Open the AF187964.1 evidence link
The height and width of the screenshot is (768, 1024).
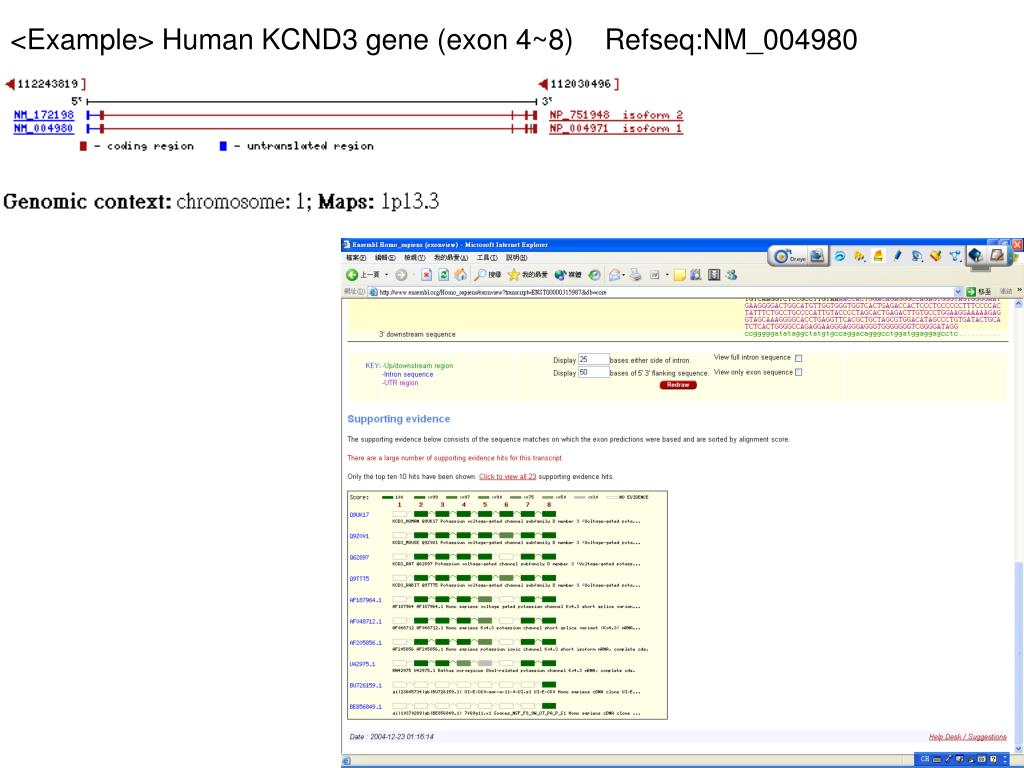click(366, 600)
